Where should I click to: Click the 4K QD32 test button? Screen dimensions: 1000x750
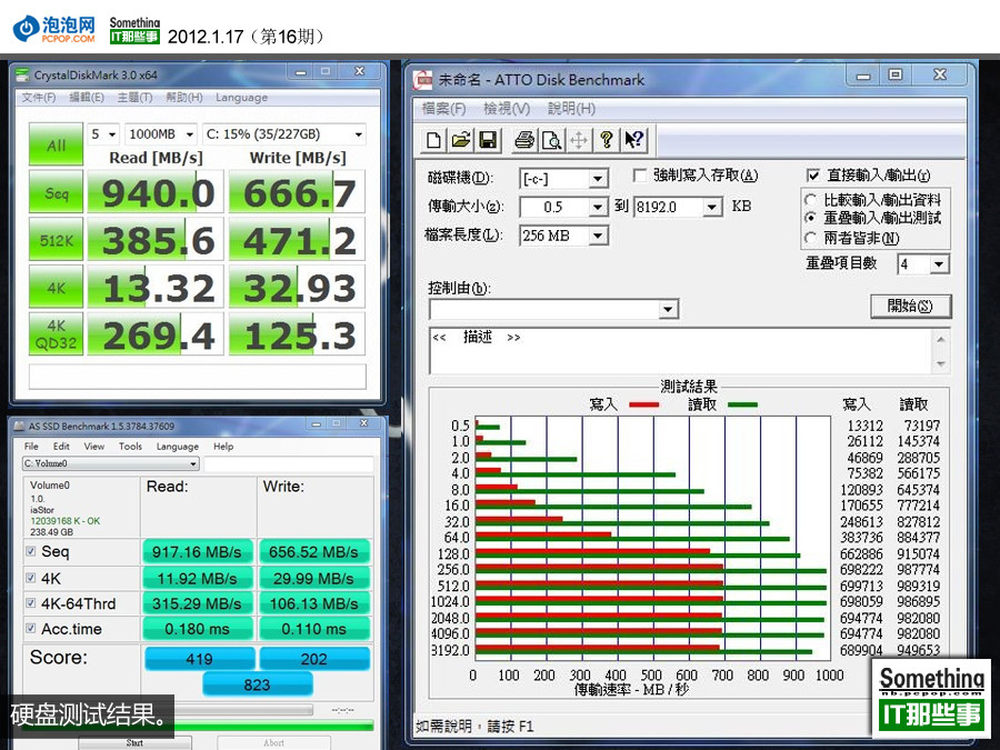pos(56,334)
